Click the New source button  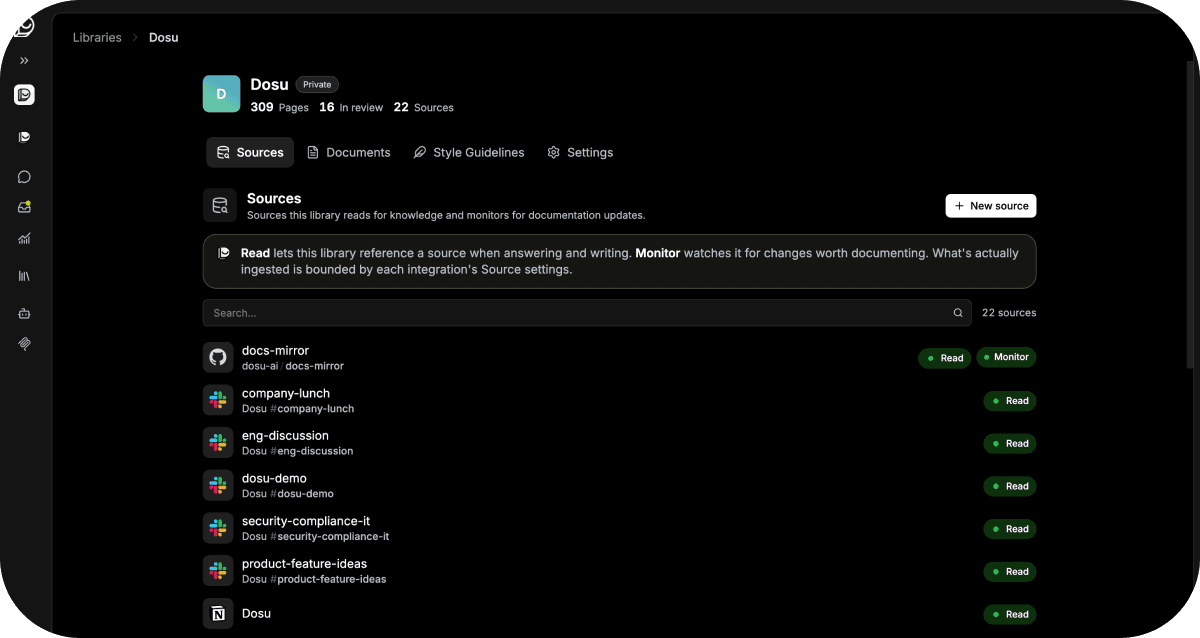991,206
